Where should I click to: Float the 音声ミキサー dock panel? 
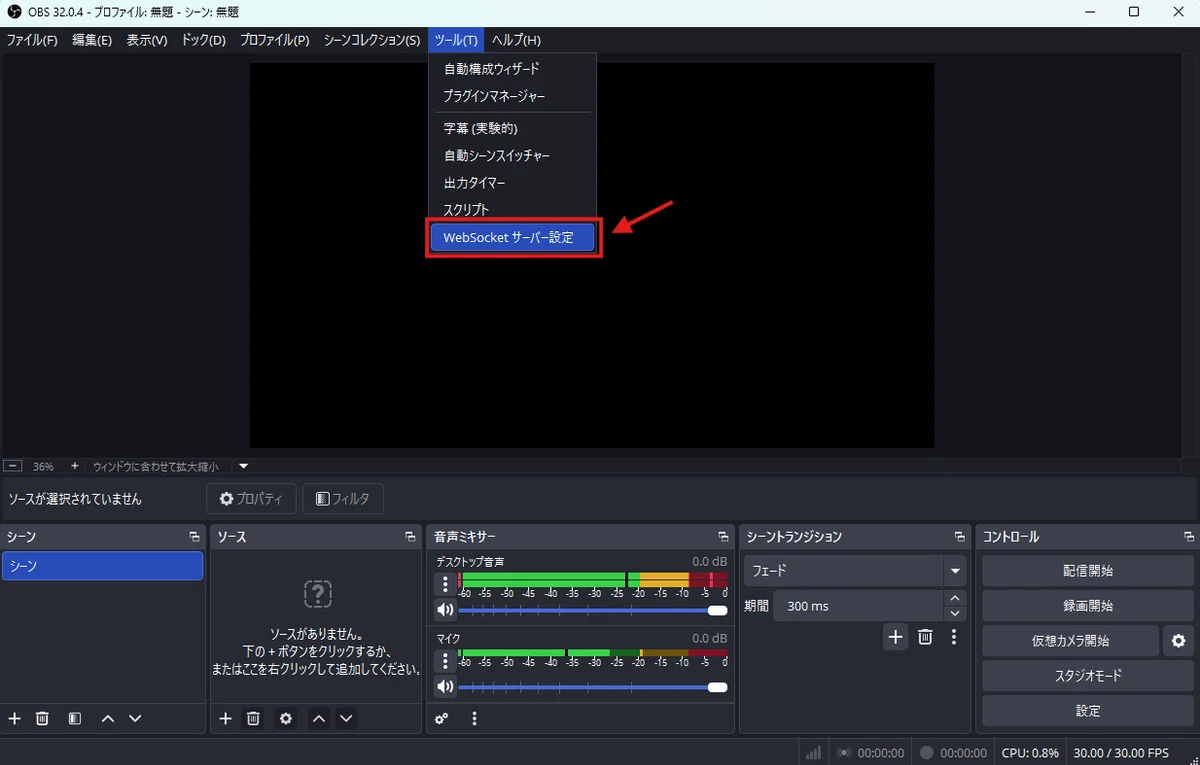coord(723,537)
